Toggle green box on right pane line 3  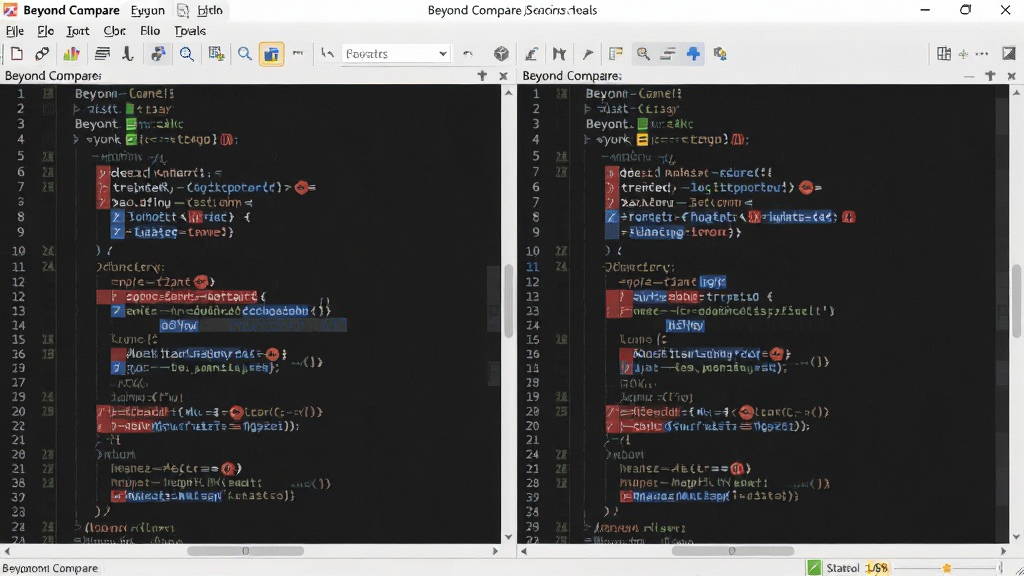pyautogui.click(x=643, y=124)
